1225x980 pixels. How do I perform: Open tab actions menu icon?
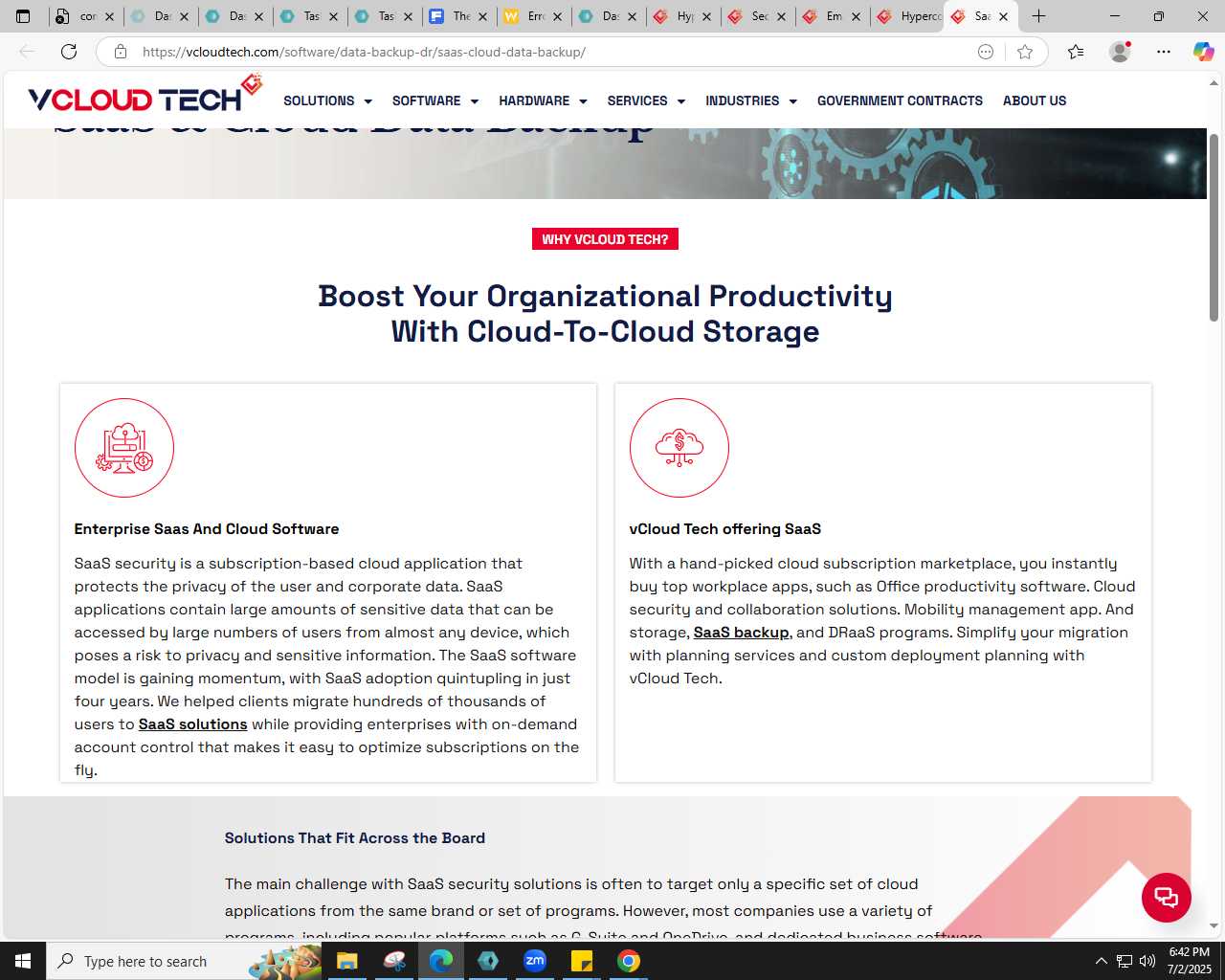23,16
